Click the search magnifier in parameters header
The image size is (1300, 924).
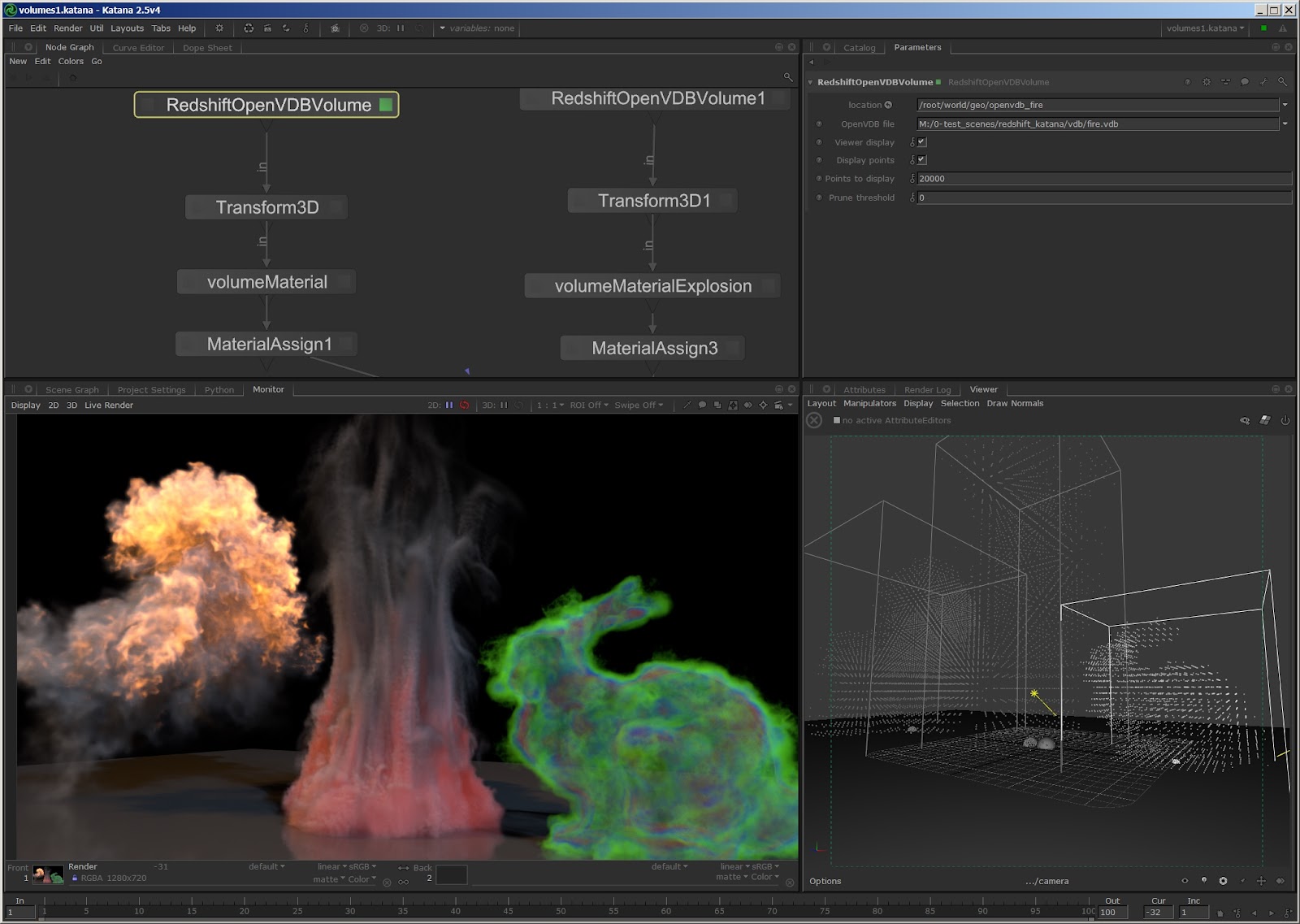1282,82
